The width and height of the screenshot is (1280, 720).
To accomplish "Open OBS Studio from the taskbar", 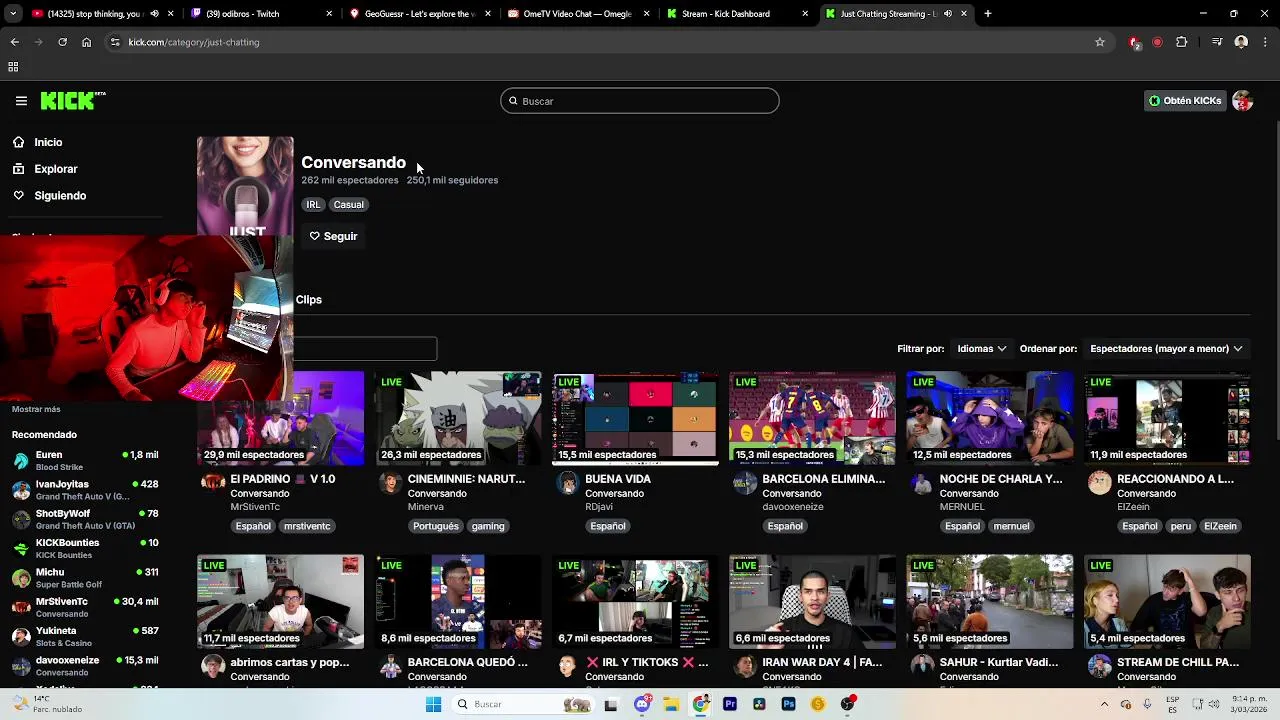I will 848,704.
